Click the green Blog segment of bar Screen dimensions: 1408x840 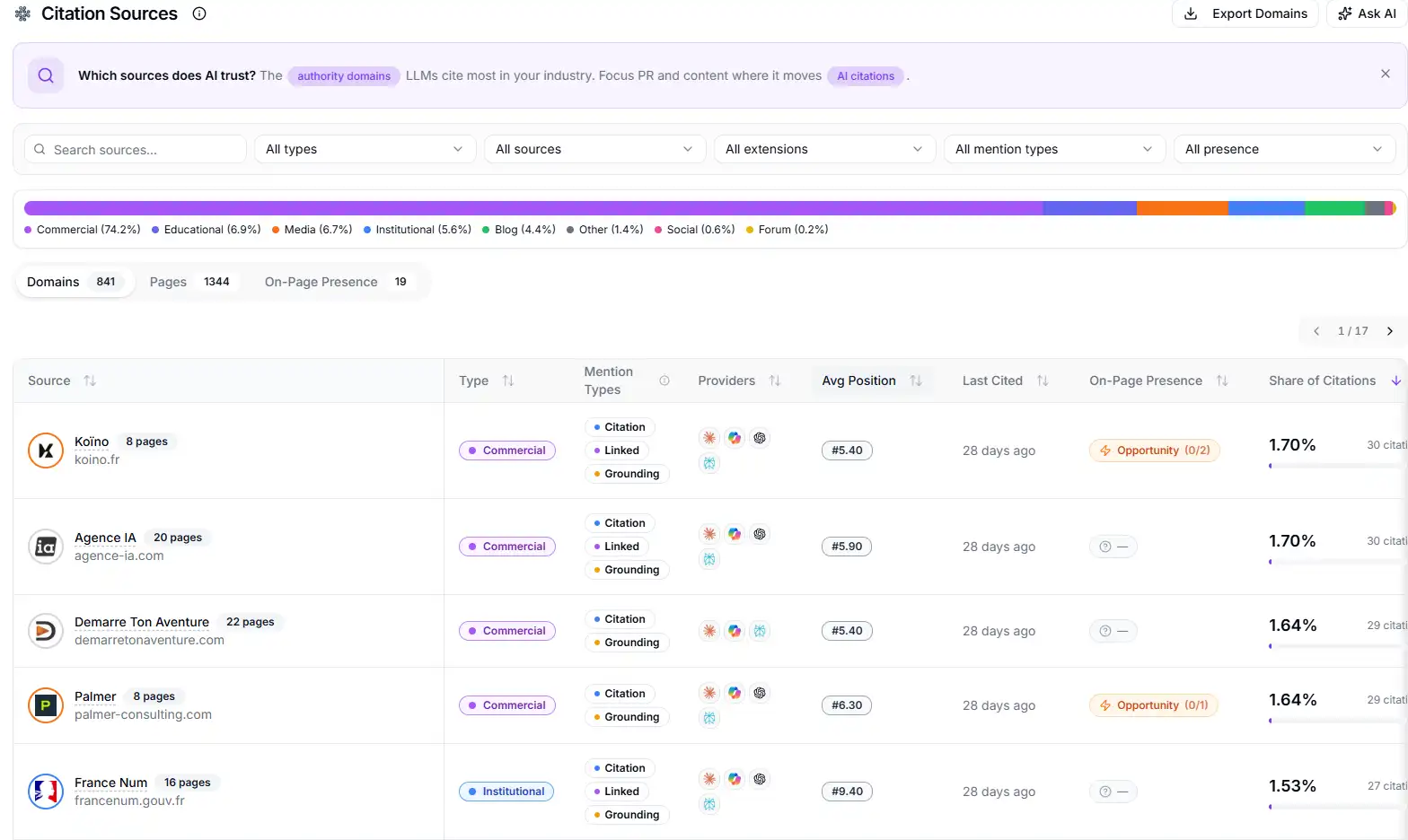pos(1334,208)
